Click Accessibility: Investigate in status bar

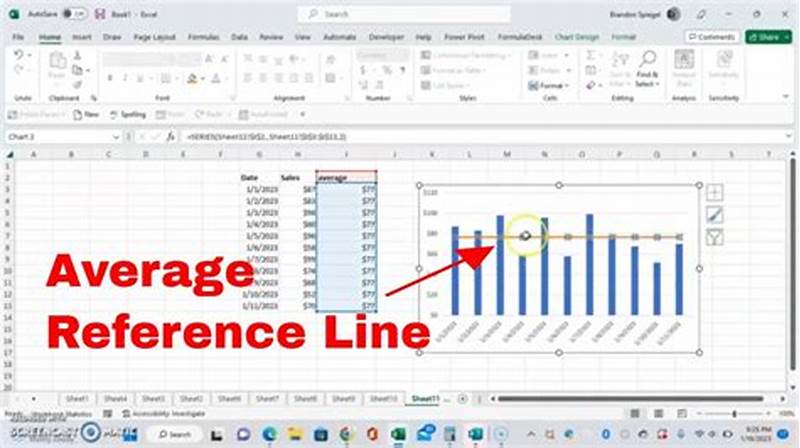click(x=164, y=414)
